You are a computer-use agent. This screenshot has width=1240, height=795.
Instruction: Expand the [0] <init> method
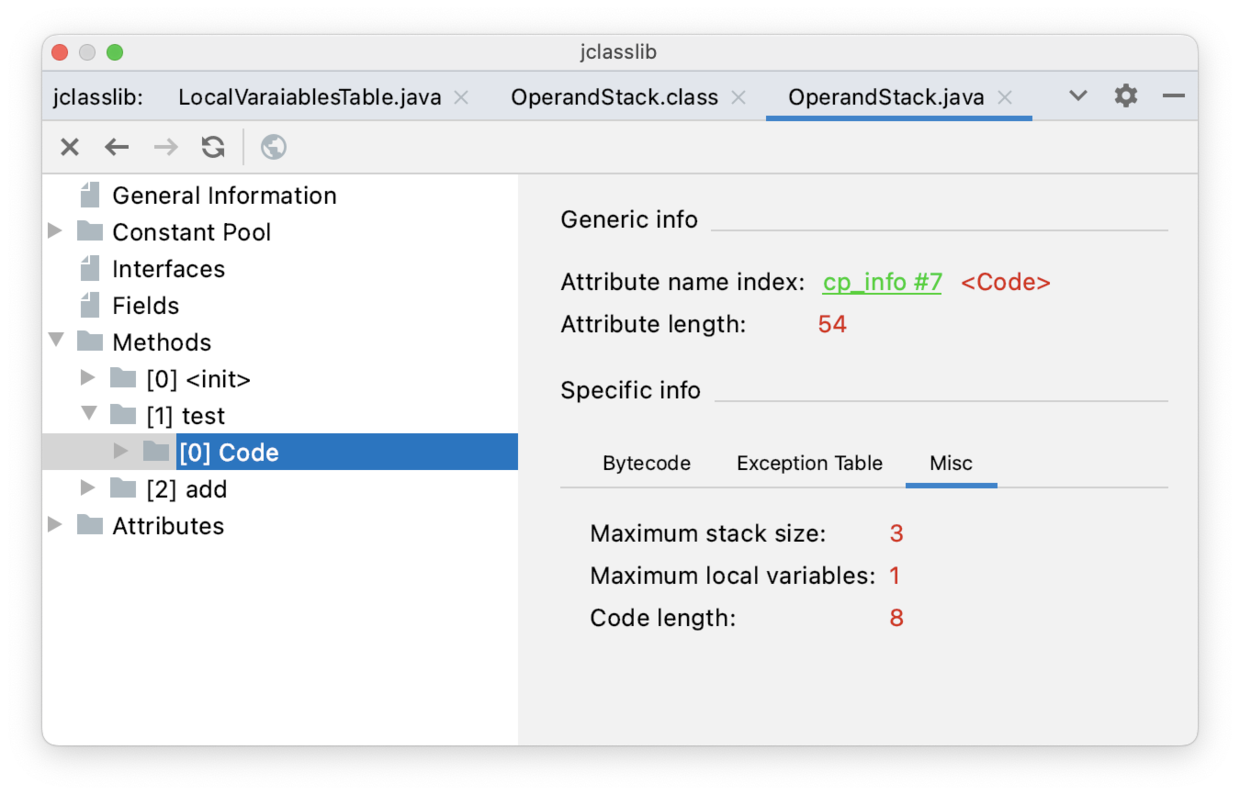(88, 378)
